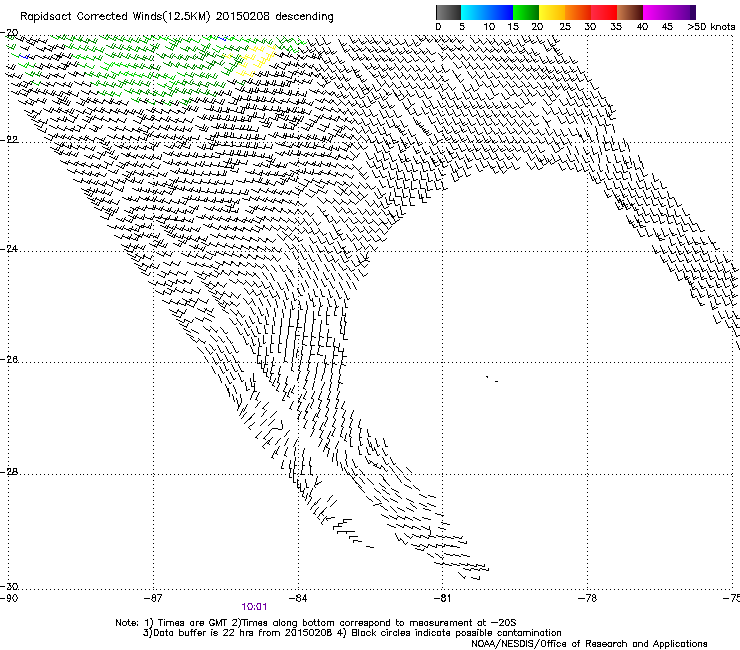The image size is (740, 650).
Task: Click the '-90' longitude axis label
Action: pos(9,599)
